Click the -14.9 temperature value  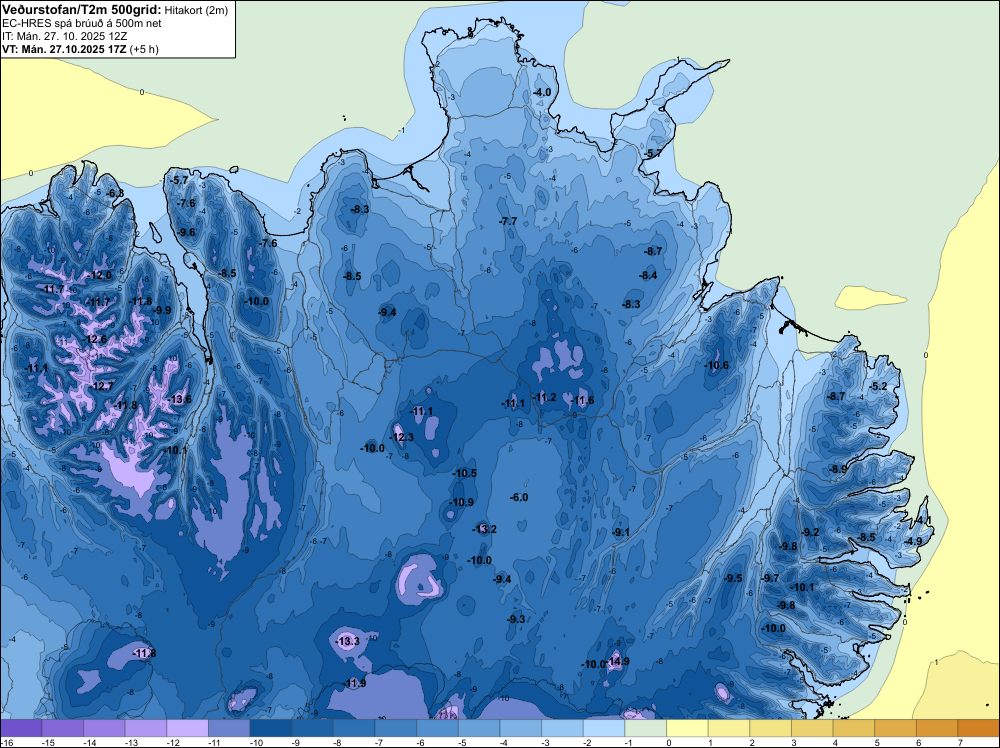[x=617, y=661]
